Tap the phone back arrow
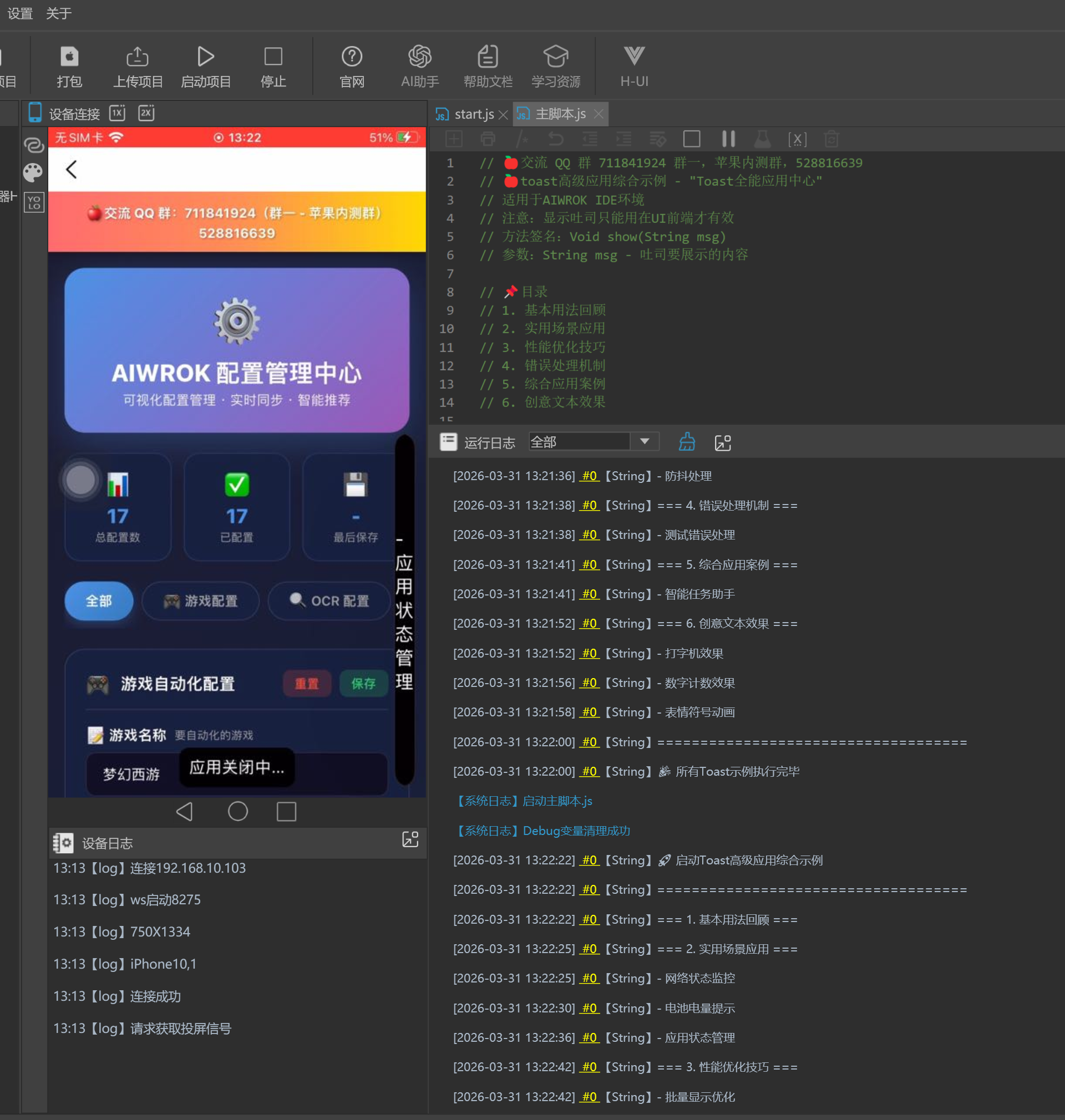1065x1120 pixels. pyautogui.click(x=72, y=169)
